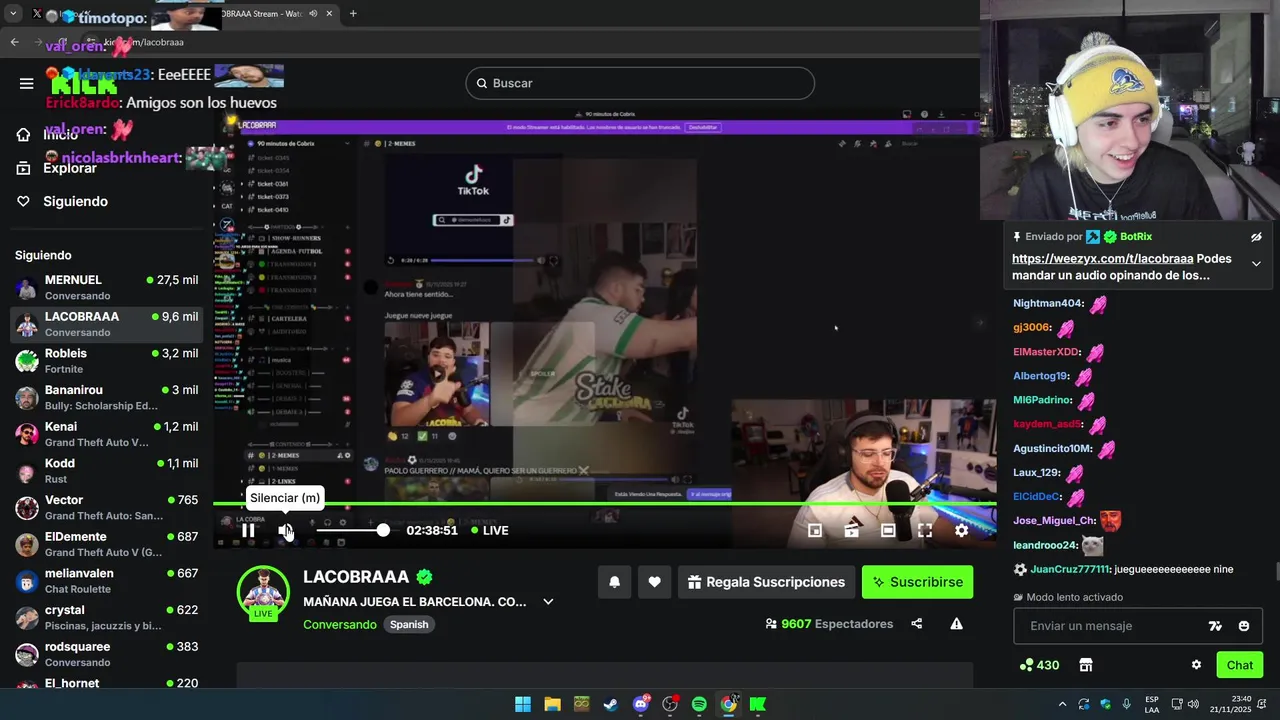1280x720 pixels.
Task: Adjust the player volume slider handle
Action: pyautogui.click(x=383, y=530)
